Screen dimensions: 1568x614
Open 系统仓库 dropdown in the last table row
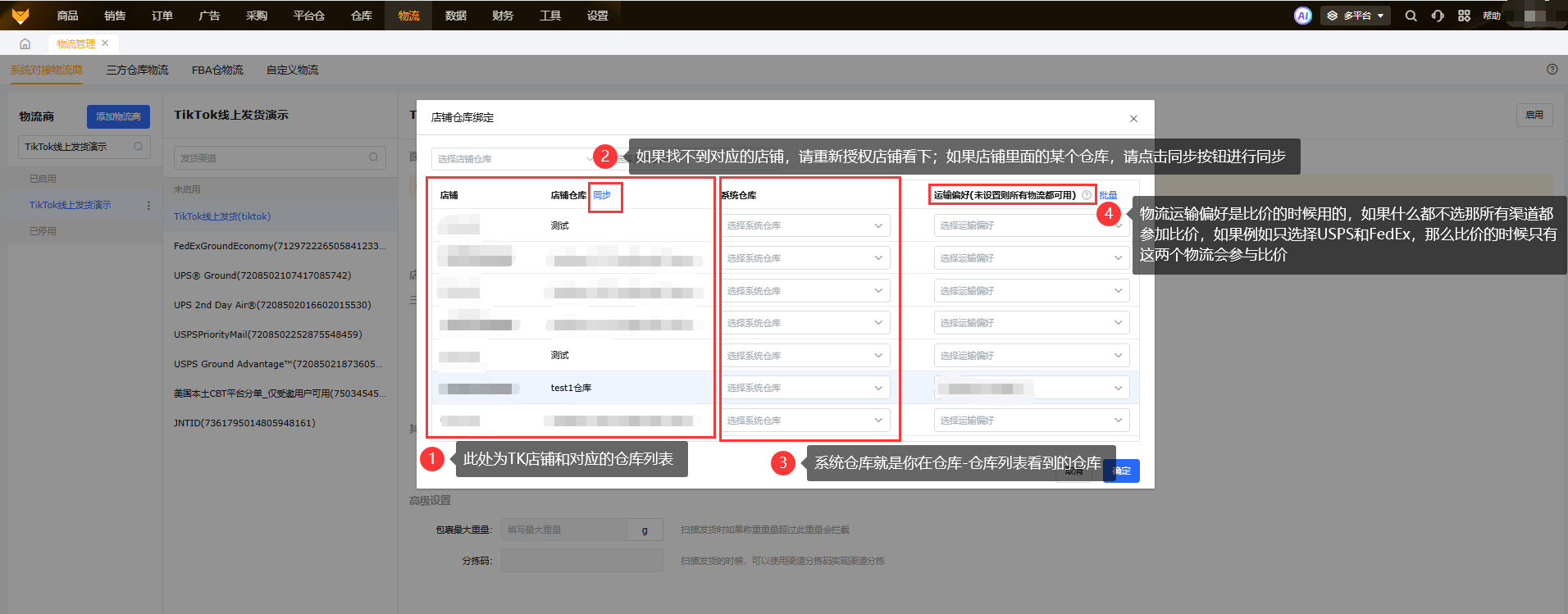[805, 421]
